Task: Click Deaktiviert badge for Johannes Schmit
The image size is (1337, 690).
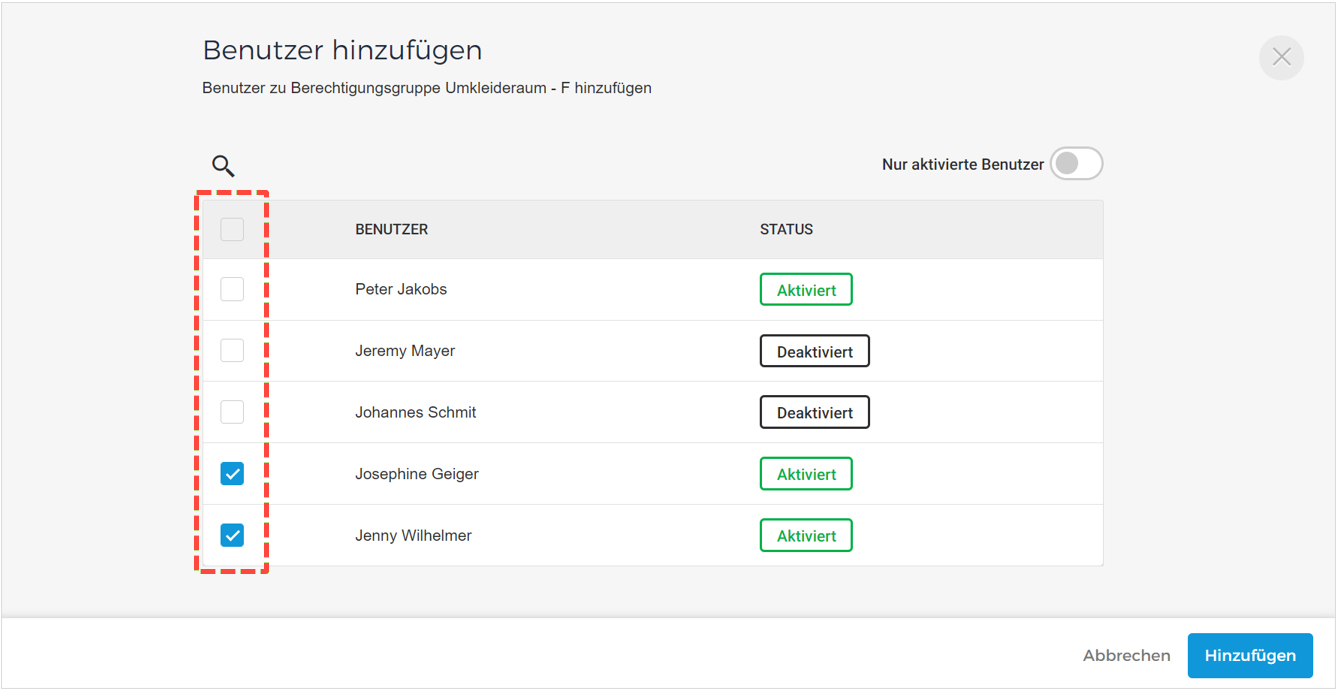Action: click(814, 412)
